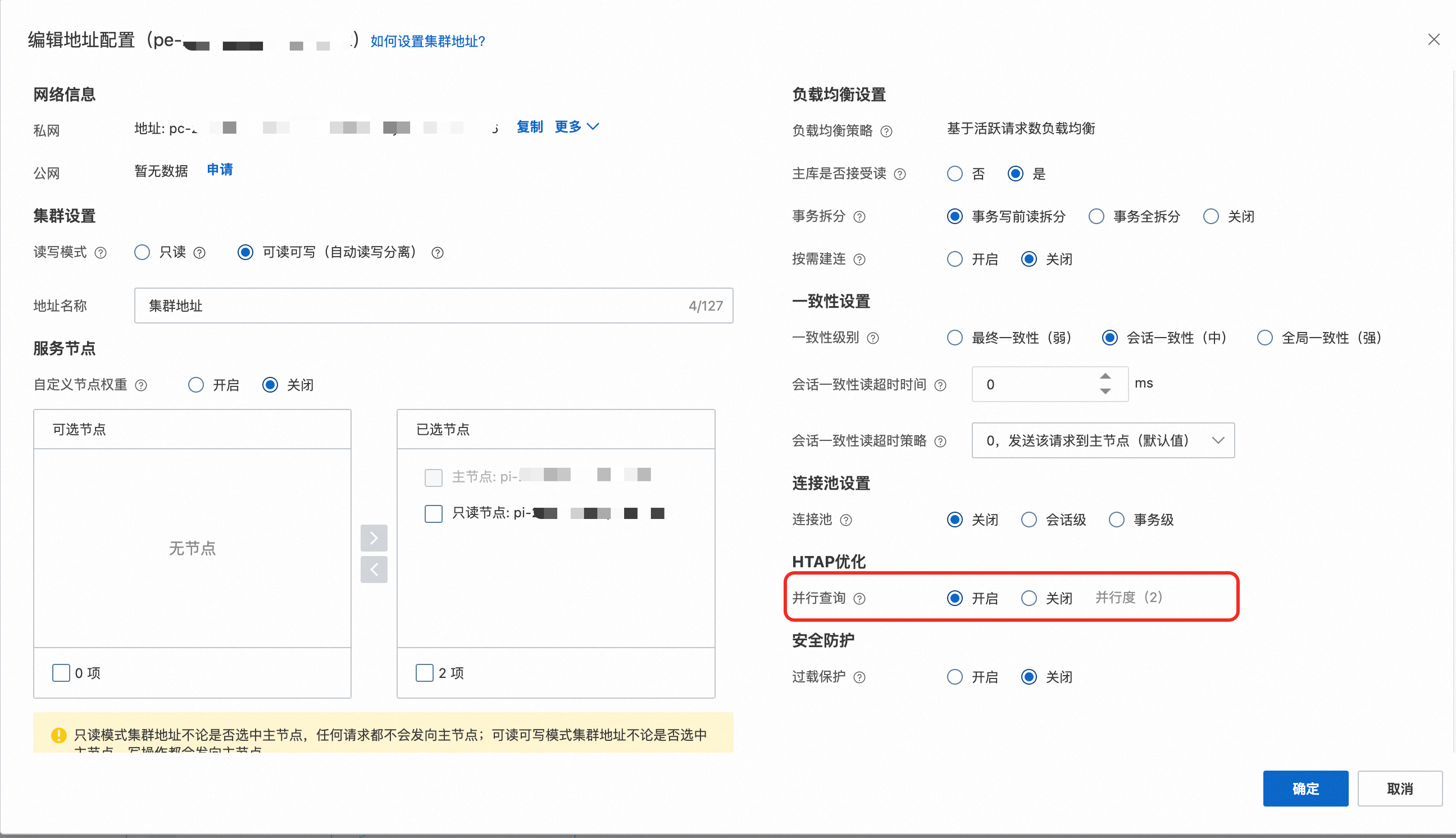
Task: Click right arrow to move nodes
Action: coord(374,538)
